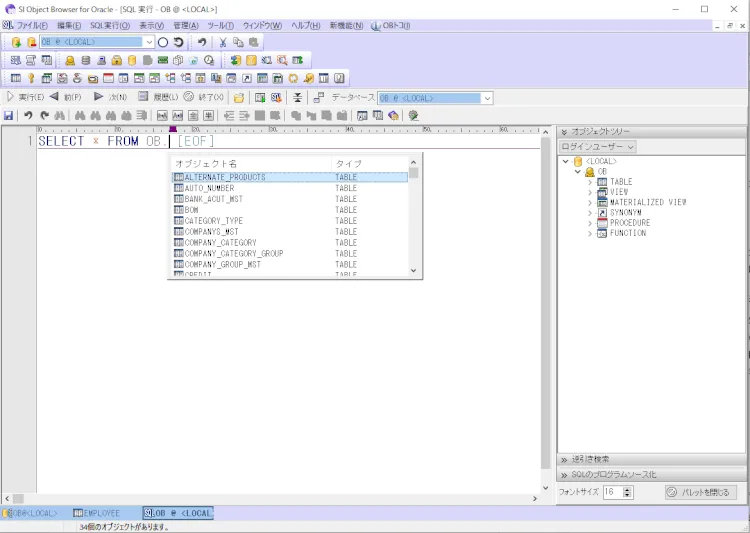Open the データベース connection dropdown
Image resolution: width=750 pixels, height=533 pixels.
point(487,98)
